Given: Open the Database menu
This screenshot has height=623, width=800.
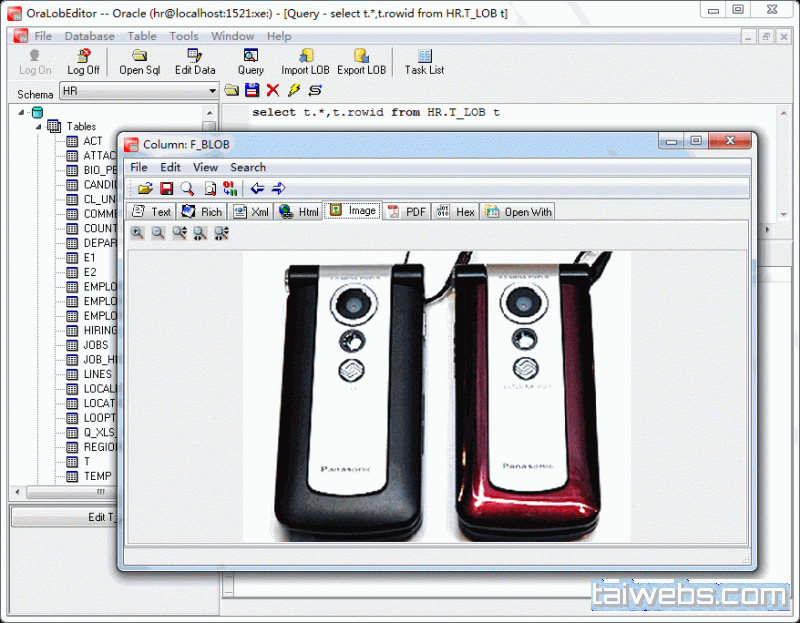Looking at the screenshot, I should 89,36.
